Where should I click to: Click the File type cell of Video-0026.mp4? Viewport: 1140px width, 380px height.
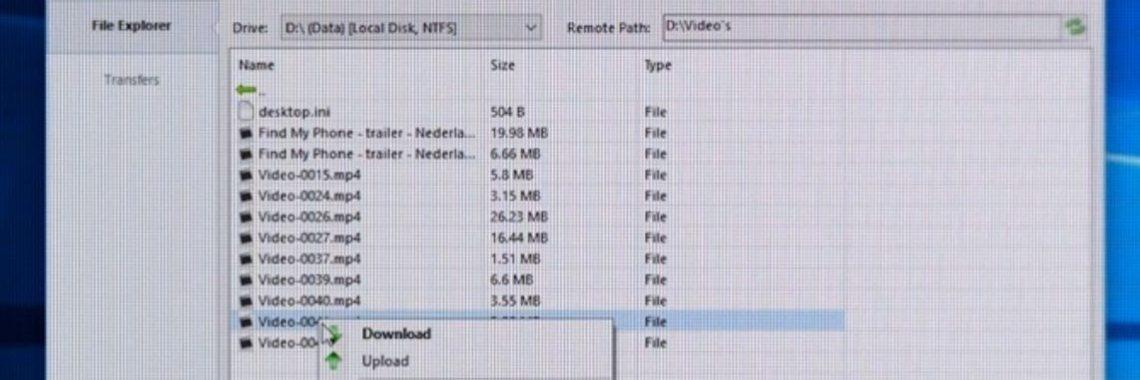pyautogui.click(x=655, y=217)
